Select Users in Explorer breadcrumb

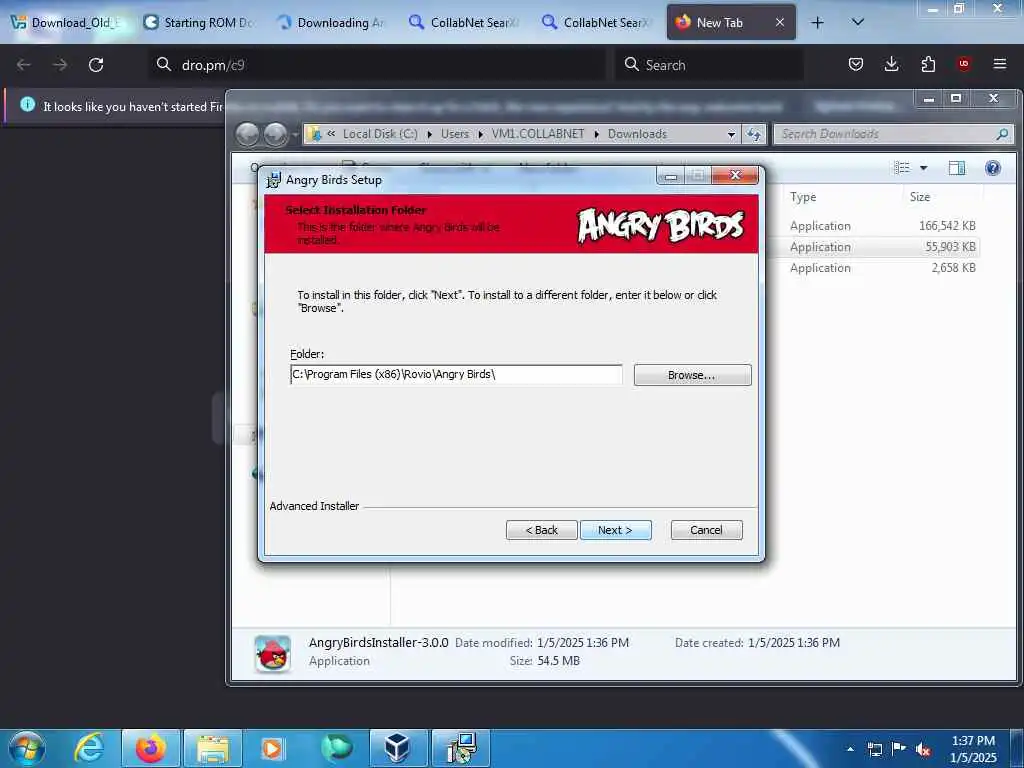tap(455, 134)
